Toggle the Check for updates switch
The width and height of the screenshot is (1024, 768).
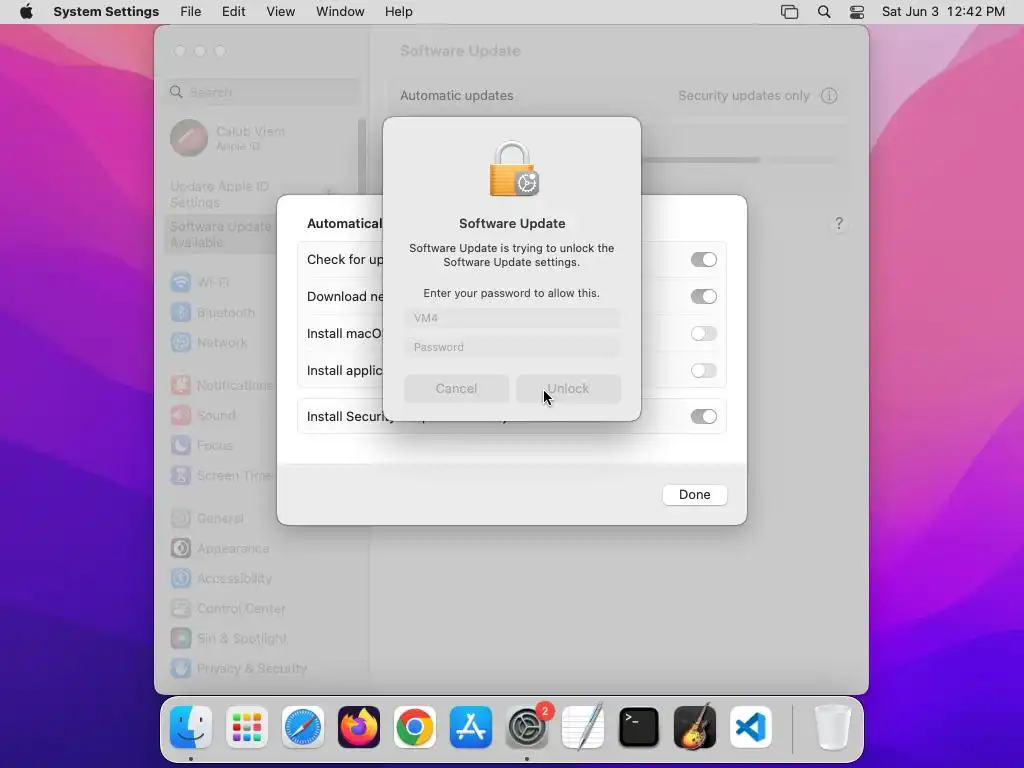704,260
